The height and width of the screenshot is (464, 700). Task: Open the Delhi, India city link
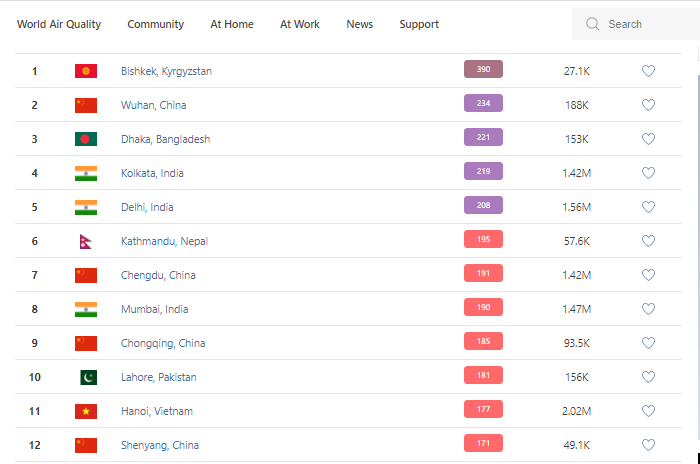point(147,207)
